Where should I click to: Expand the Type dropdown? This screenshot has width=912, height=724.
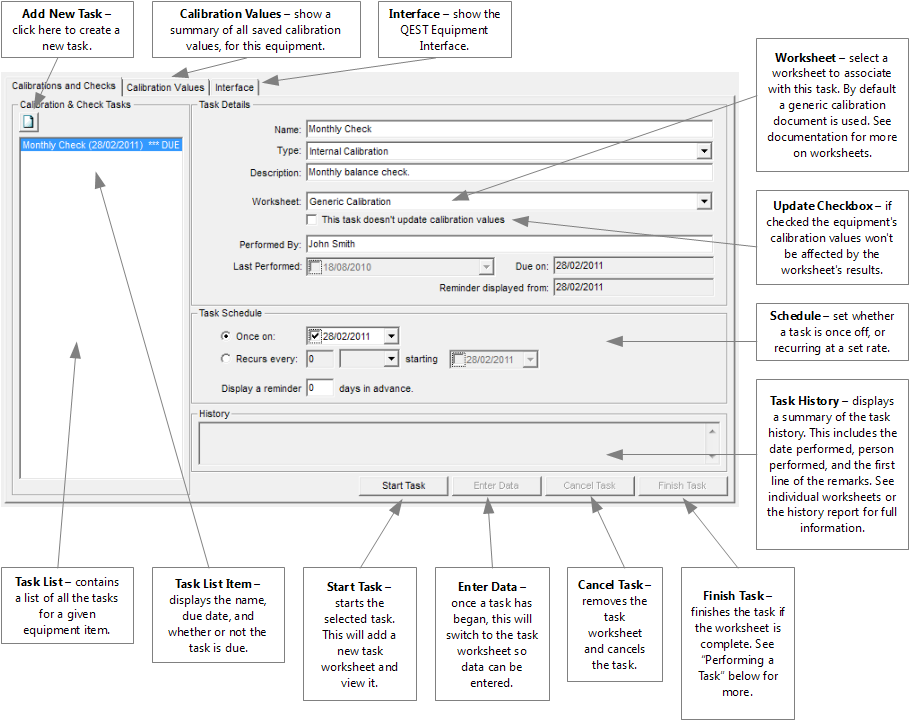(x=704, y=151)
